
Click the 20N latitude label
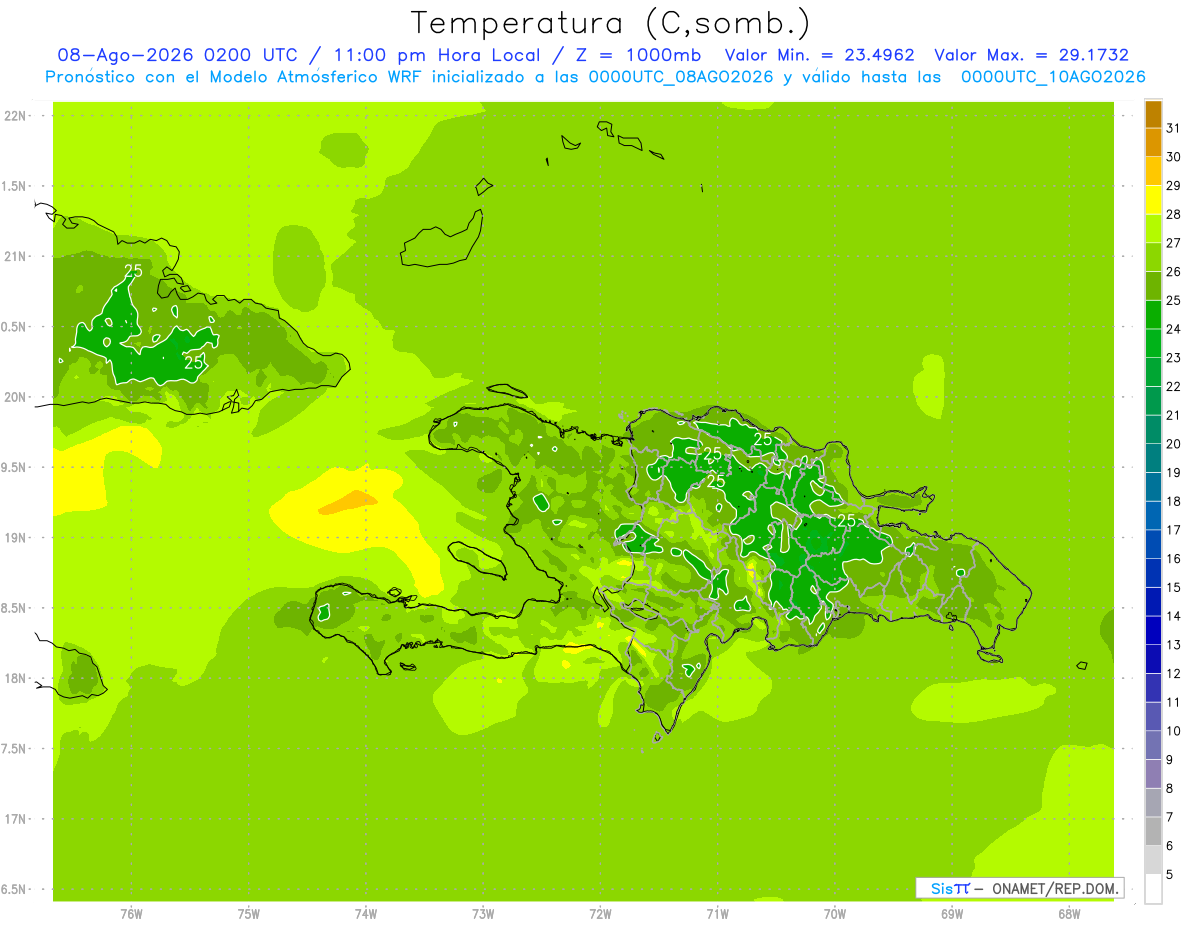(15, 397)
